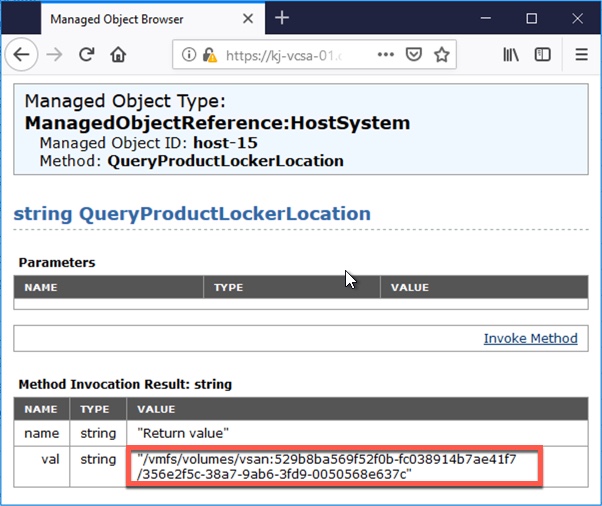Open a new tab with plus button
602x506 pixels.
pos(282,18)
